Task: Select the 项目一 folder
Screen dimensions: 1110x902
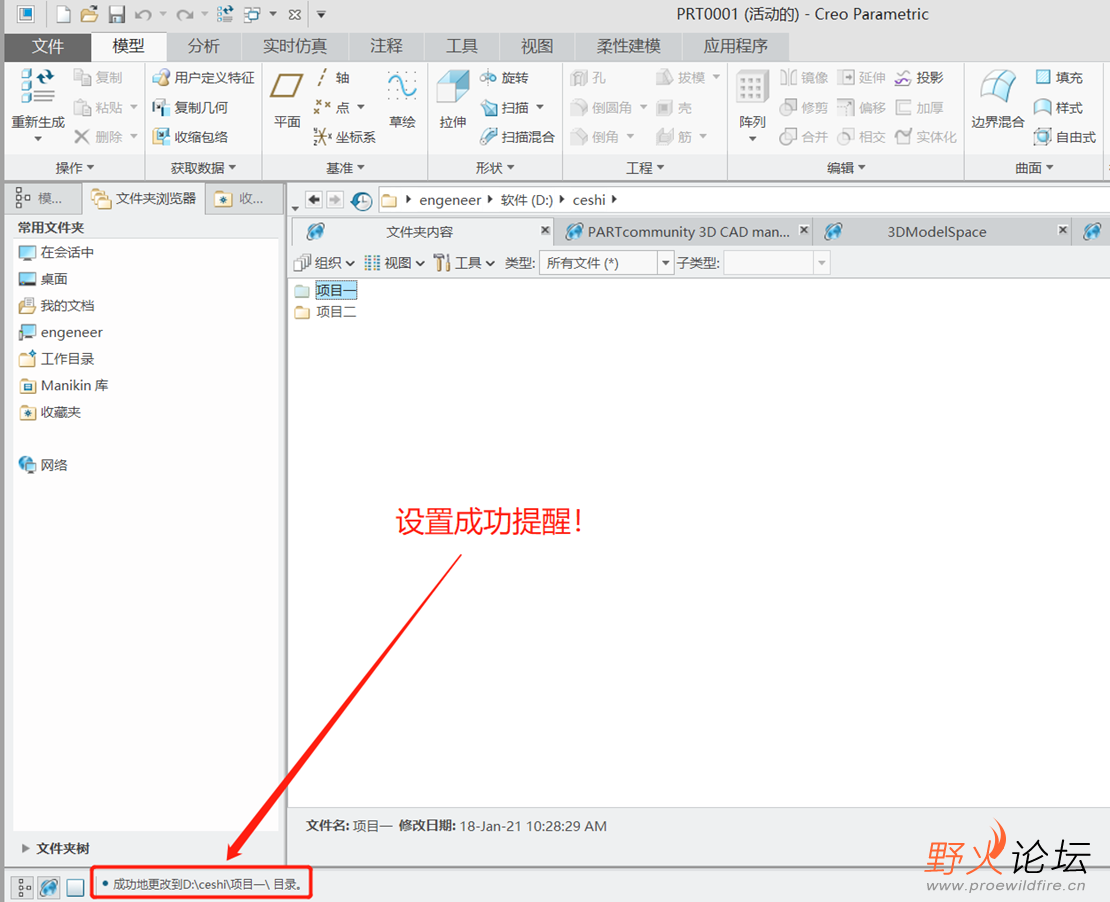Action: click(x=326, y=290)
